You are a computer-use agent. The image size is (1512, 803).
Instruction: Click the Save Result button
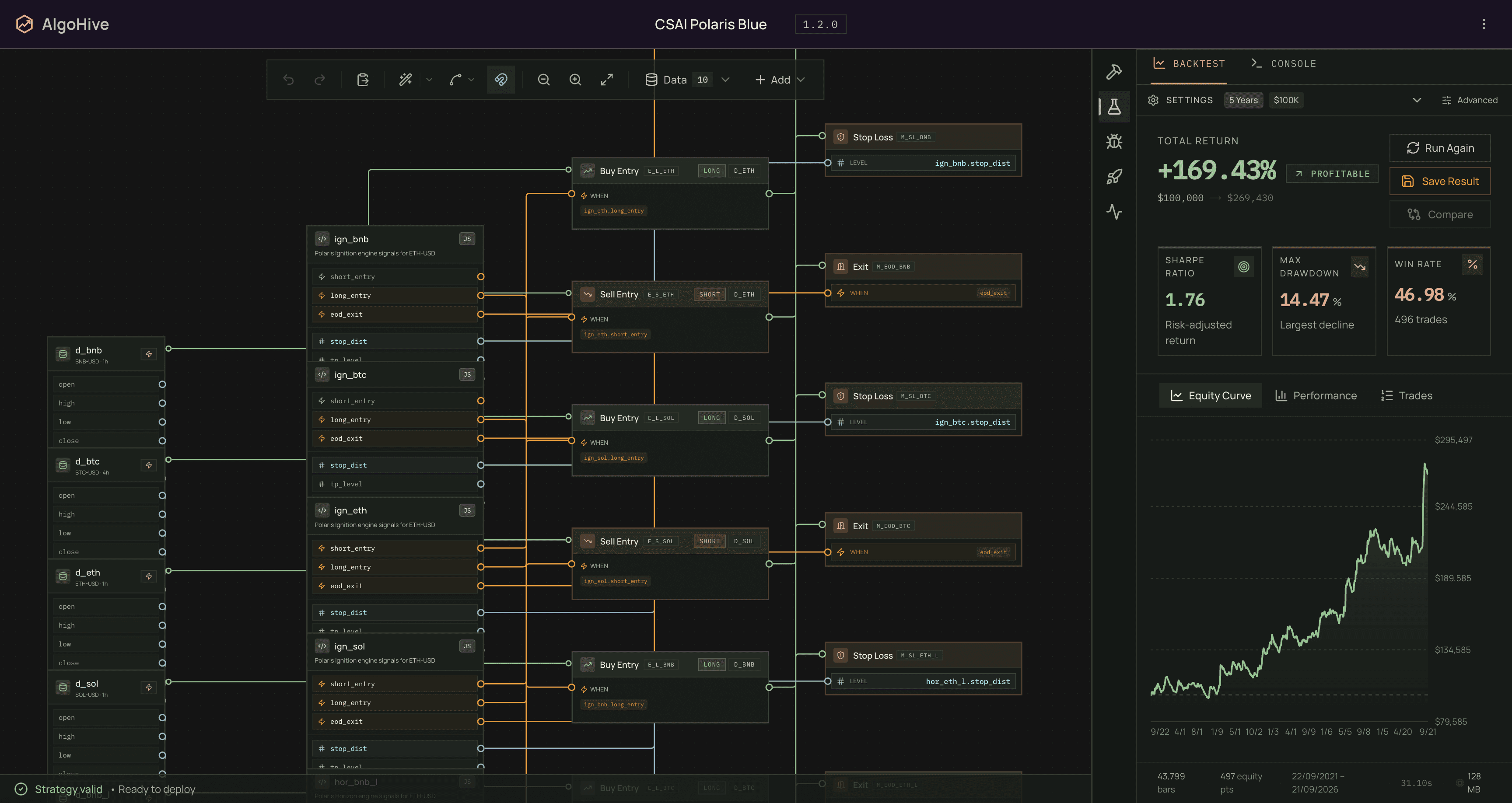coord(1440,182)
